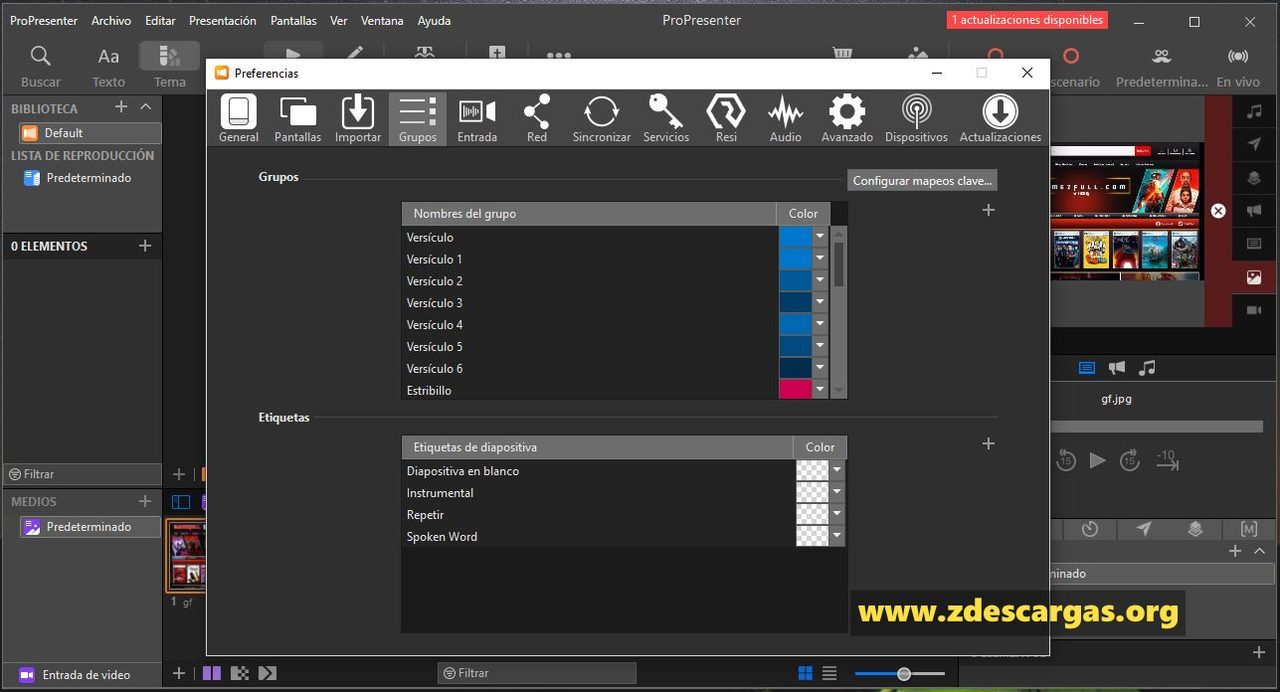Open color dropdown arrow for Versículo 5

[820, 347]
